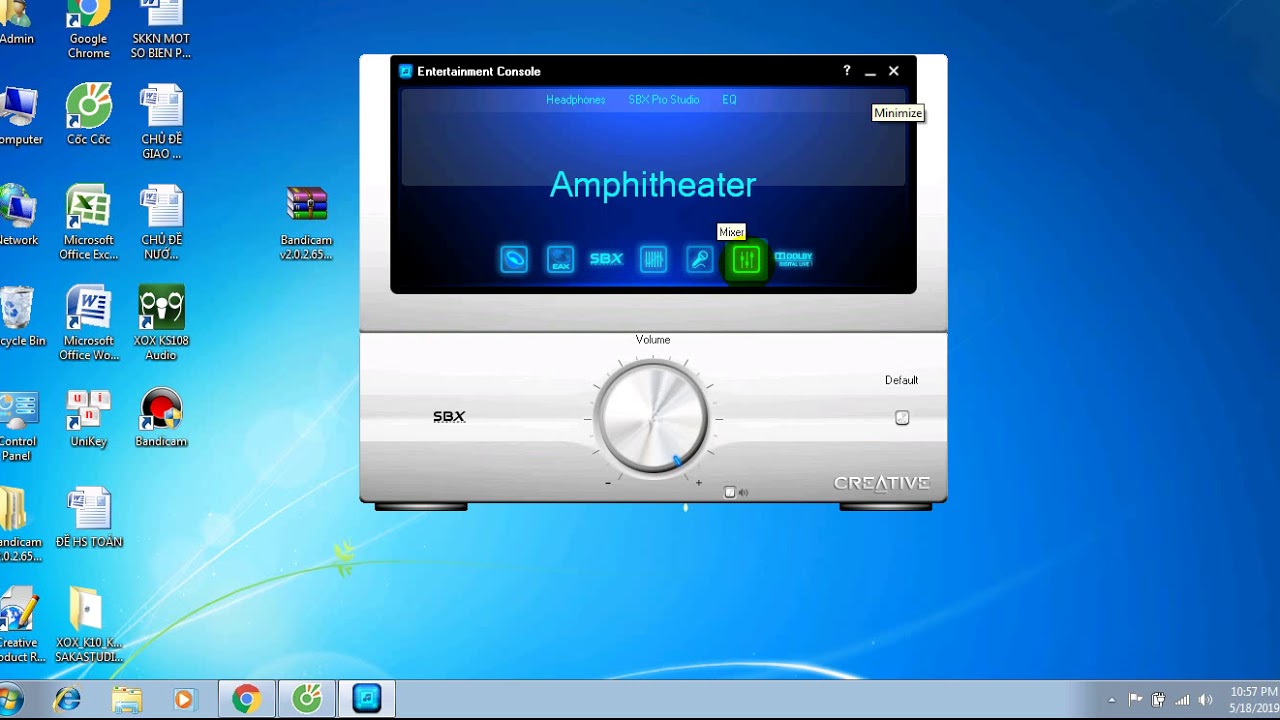Select the Cốc Cốc desktop shortcut
1280x720 pixels.
coord(88,116)
